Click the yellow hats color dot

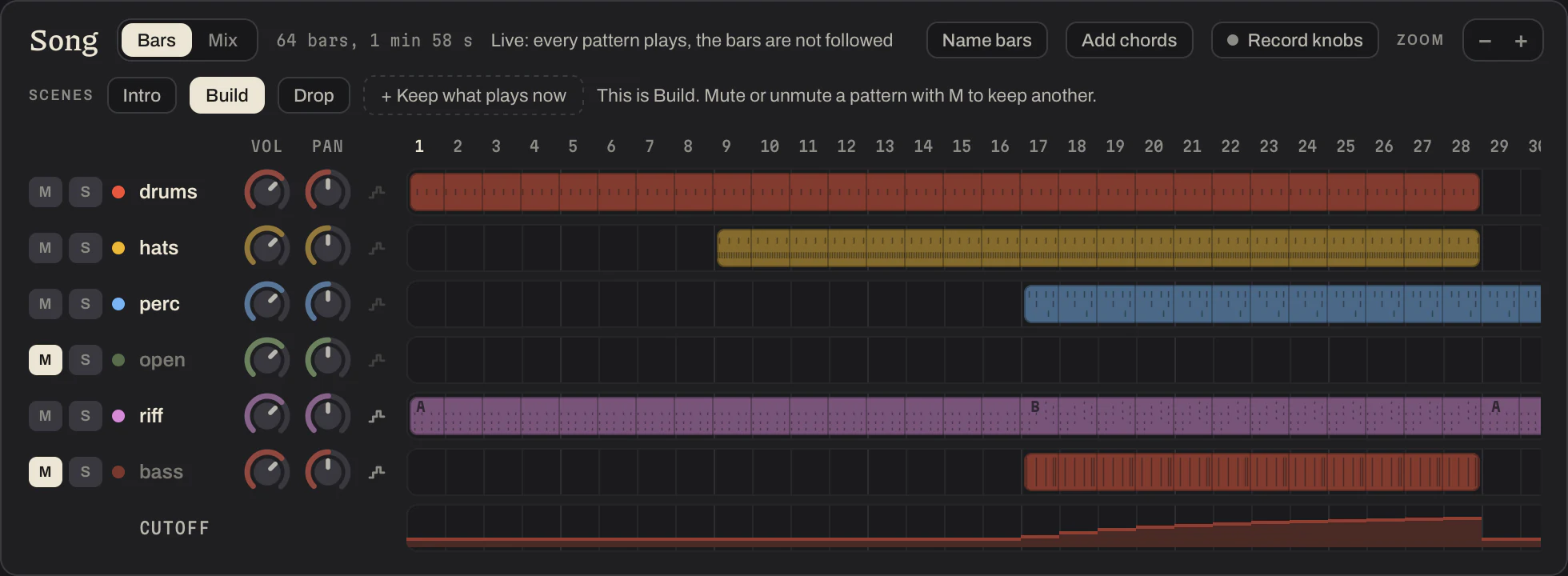click(118, 248)
